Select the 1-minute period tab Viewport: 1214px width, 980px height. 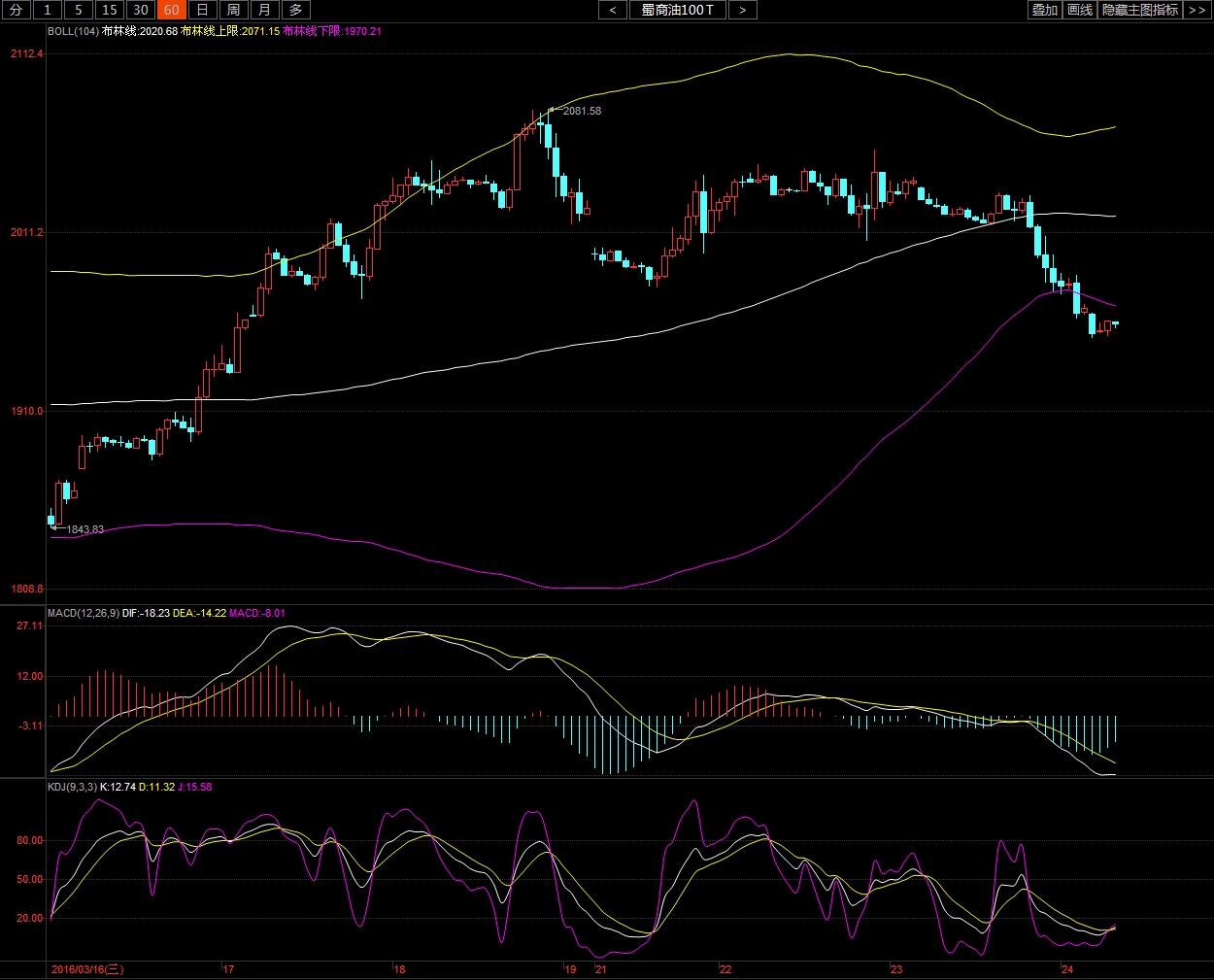coord(47,10)
